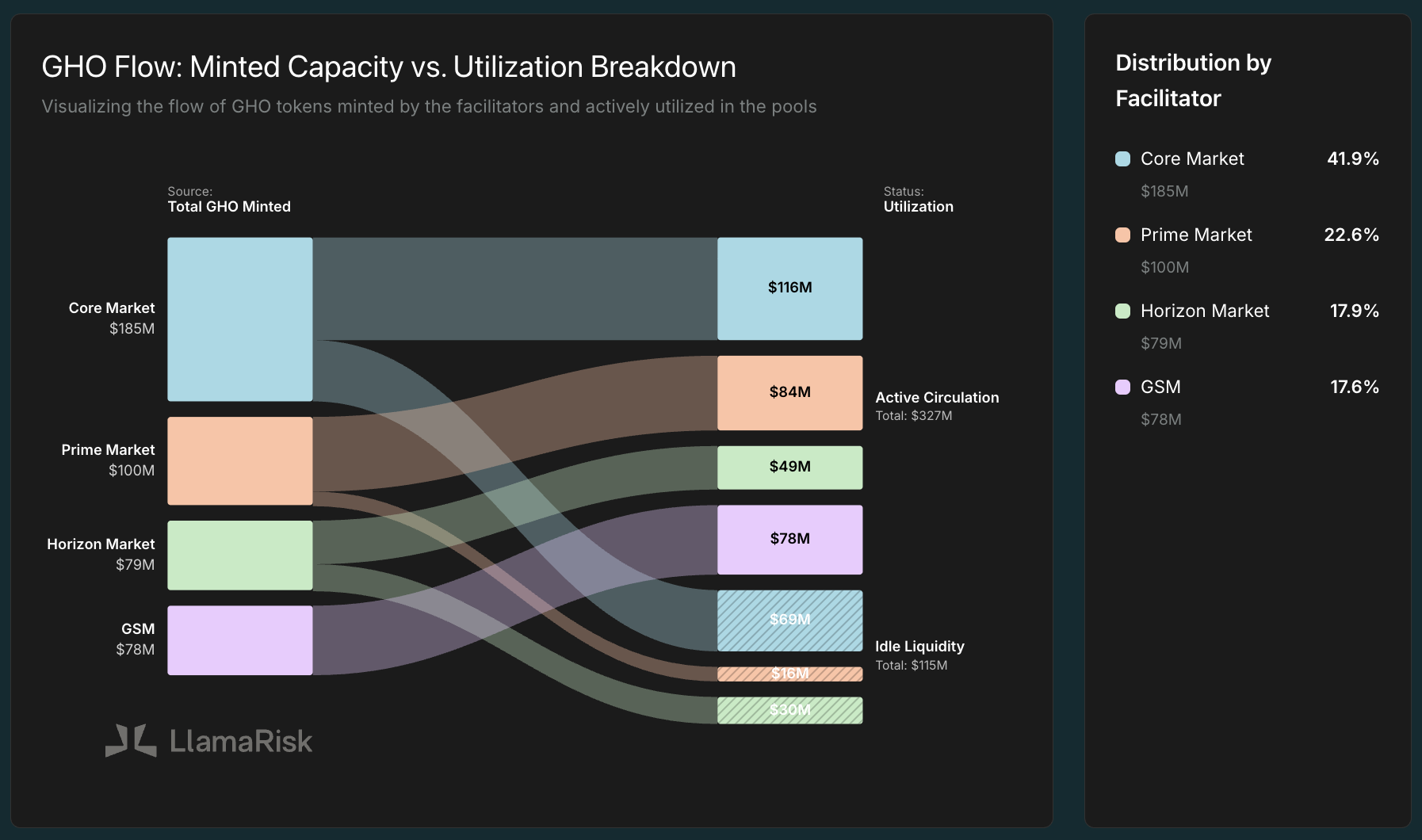Click the Active Circulation label
The image size is (1422, 840).
(x=937, y=398)
